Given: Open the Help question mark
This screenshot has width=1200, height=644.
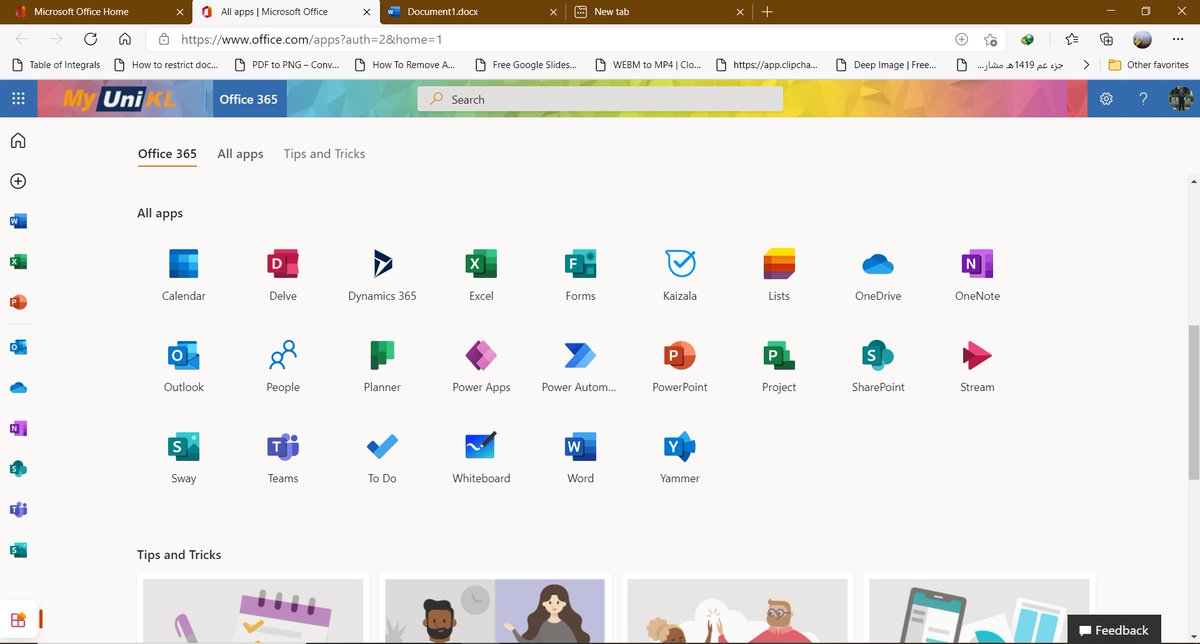Looking at the screenshot, I should [1144, 99].
